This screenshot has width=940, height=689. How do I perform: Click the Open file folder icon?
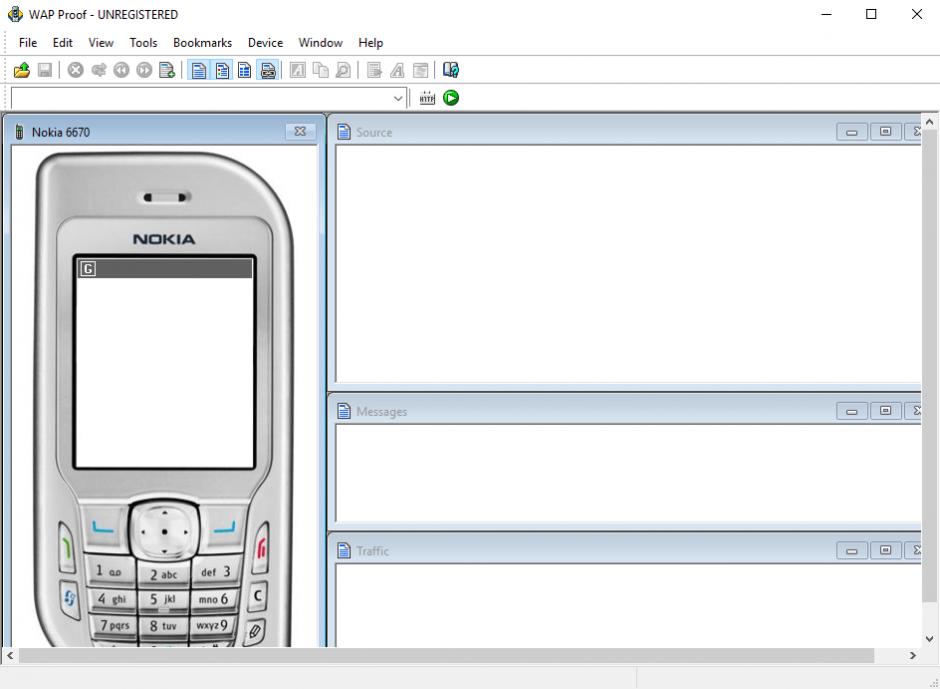(22, 70)
